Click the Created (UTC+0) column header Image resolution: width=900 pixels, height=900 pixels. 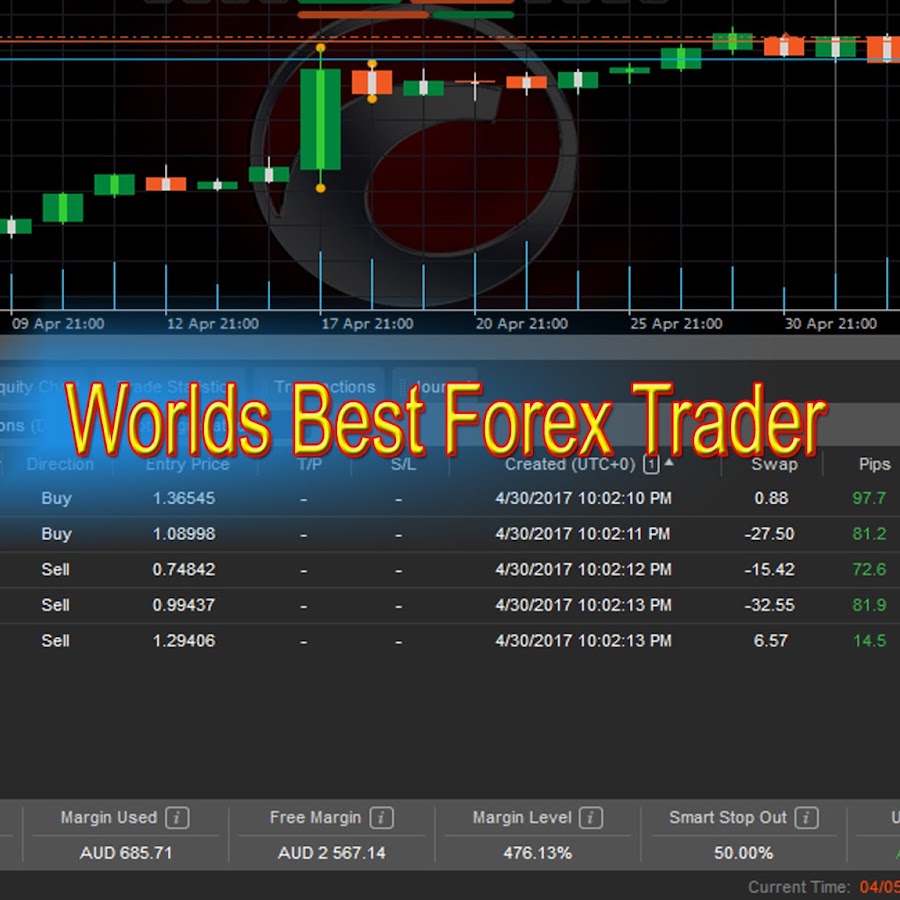pos(570,464)
